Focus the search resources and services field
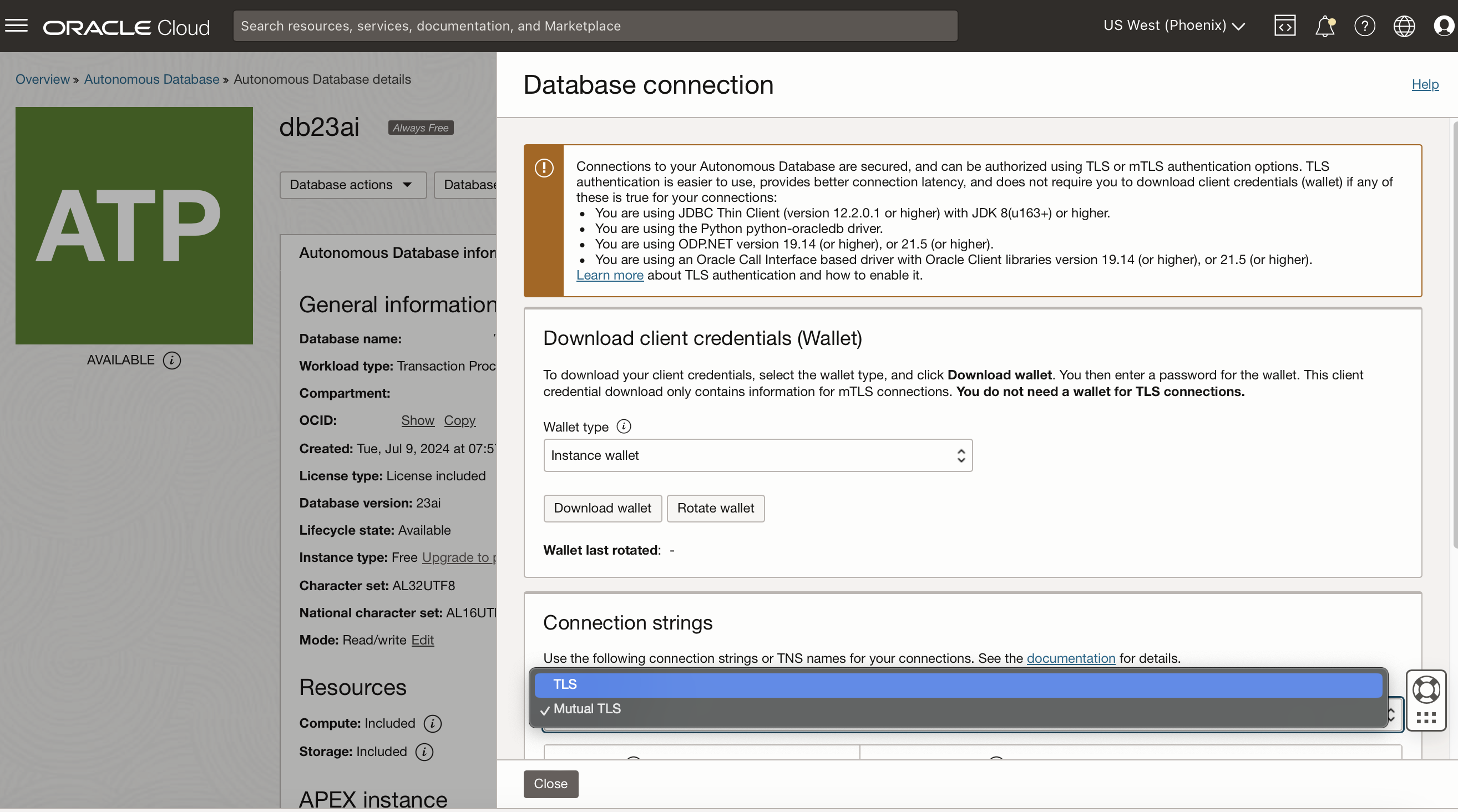This screenshot has height=812, width=1458. click(595, 26)
